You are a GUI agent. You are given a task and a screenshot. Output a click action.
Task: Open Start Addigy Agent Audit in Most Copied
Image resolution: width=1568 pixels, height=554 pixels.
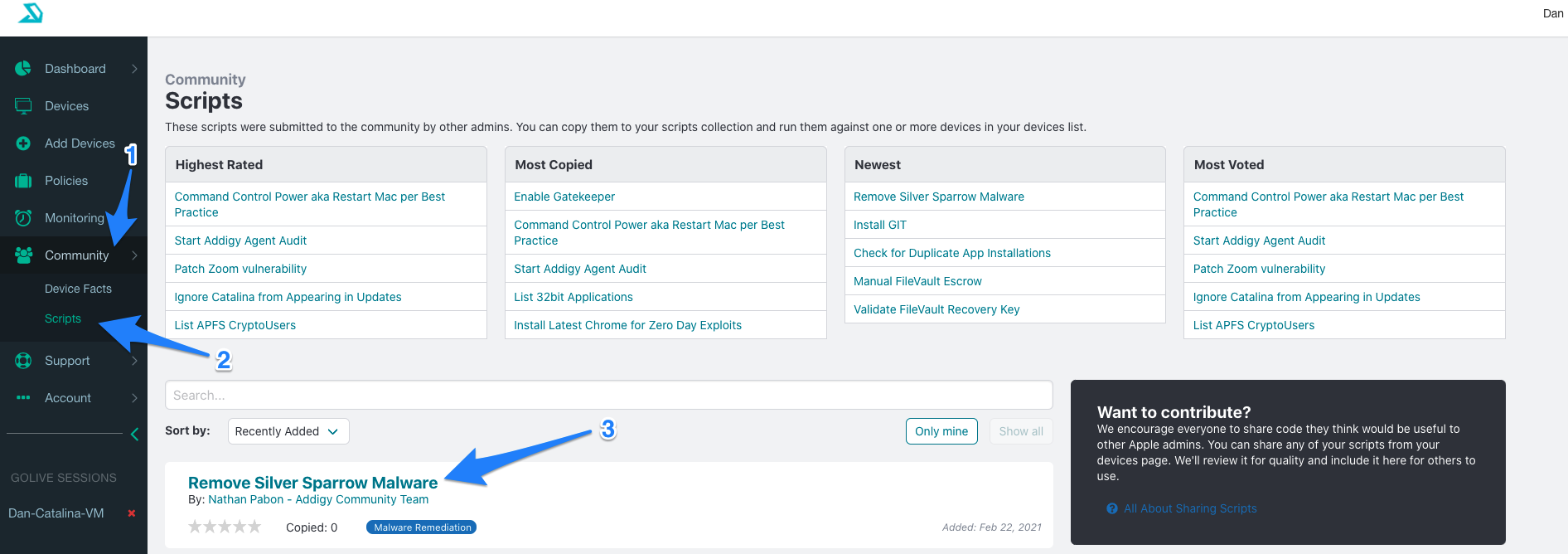[x=580, y=269]
